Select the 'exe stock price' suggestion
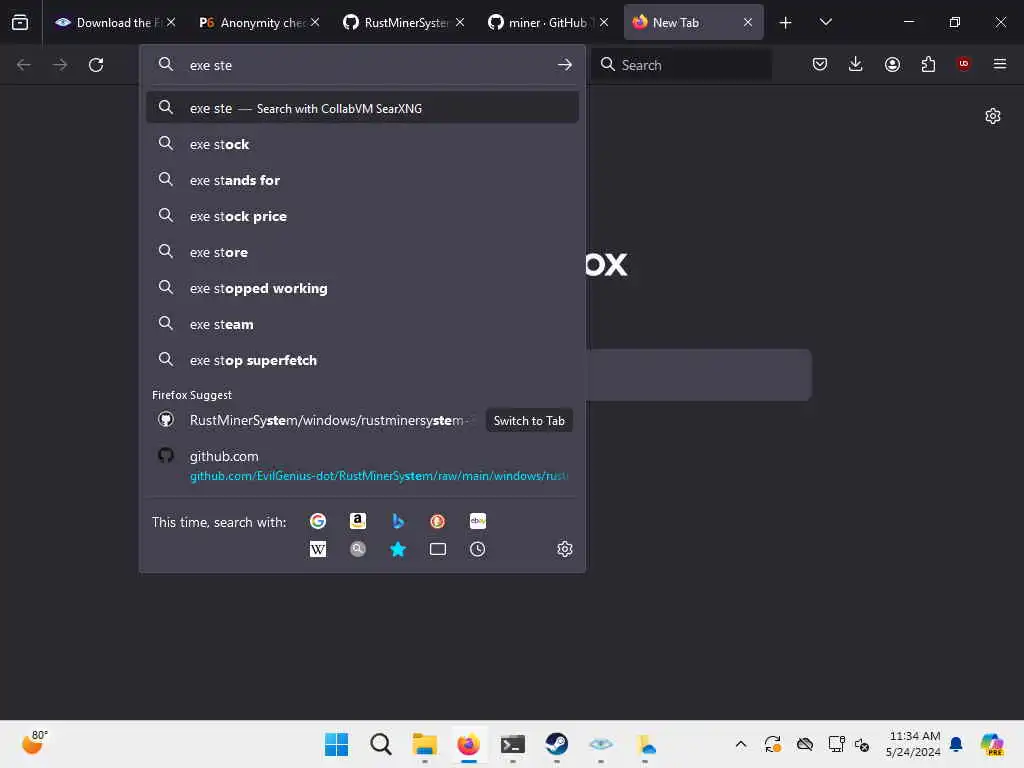Screen dimensions: 1024x768 click(362, 216)
